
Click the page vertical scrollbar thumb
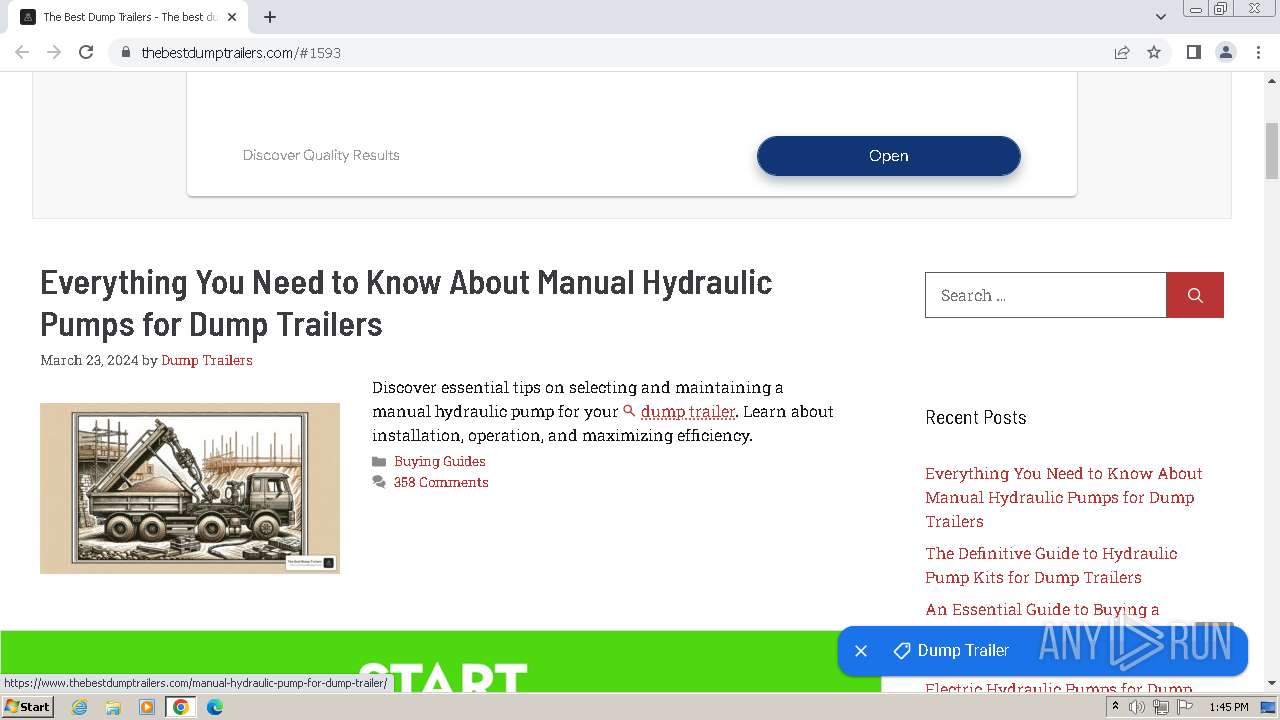click(1272, 149)
